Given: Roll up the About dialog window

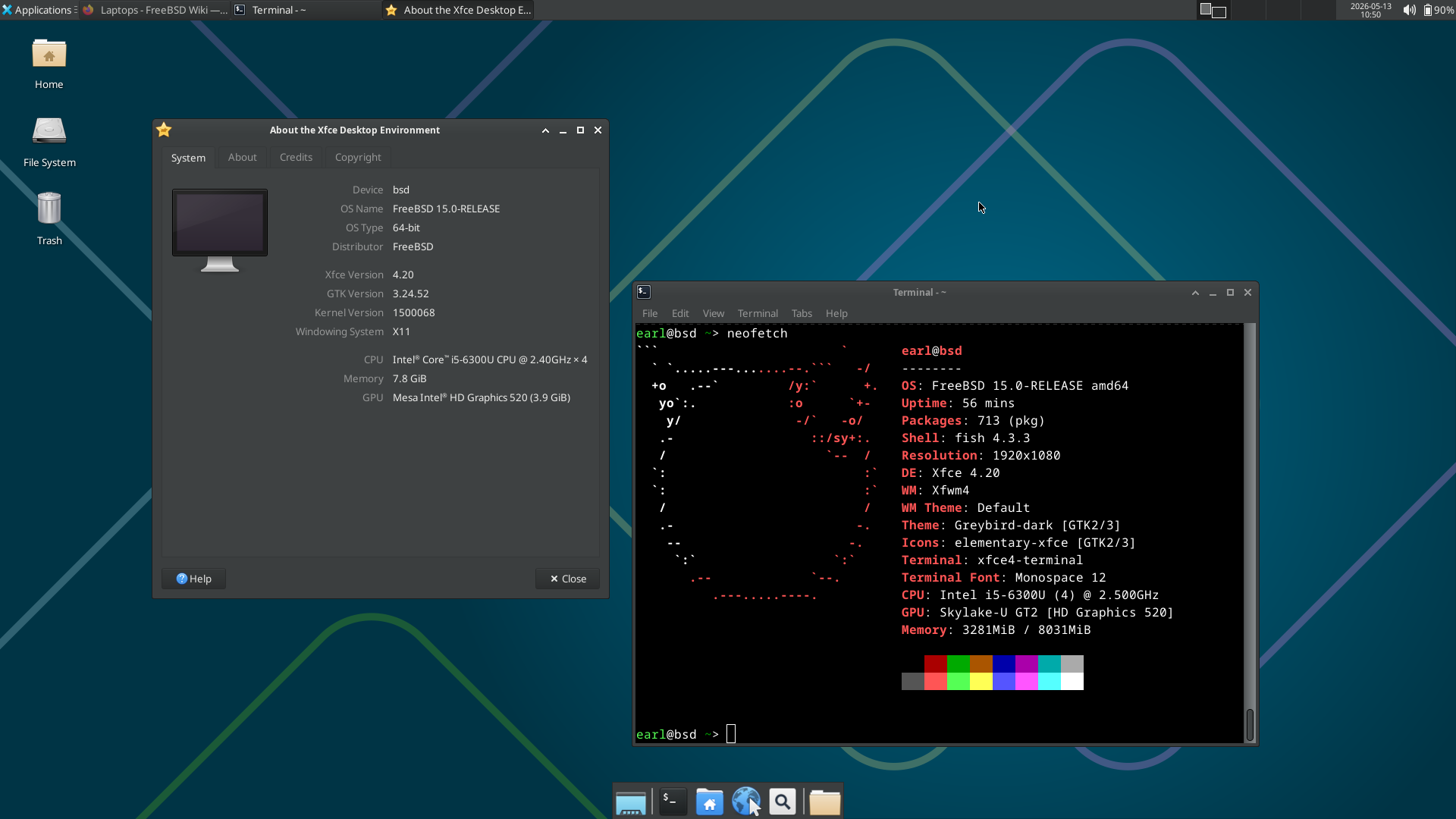Looking at the screenshot, I should coord(545,130).
